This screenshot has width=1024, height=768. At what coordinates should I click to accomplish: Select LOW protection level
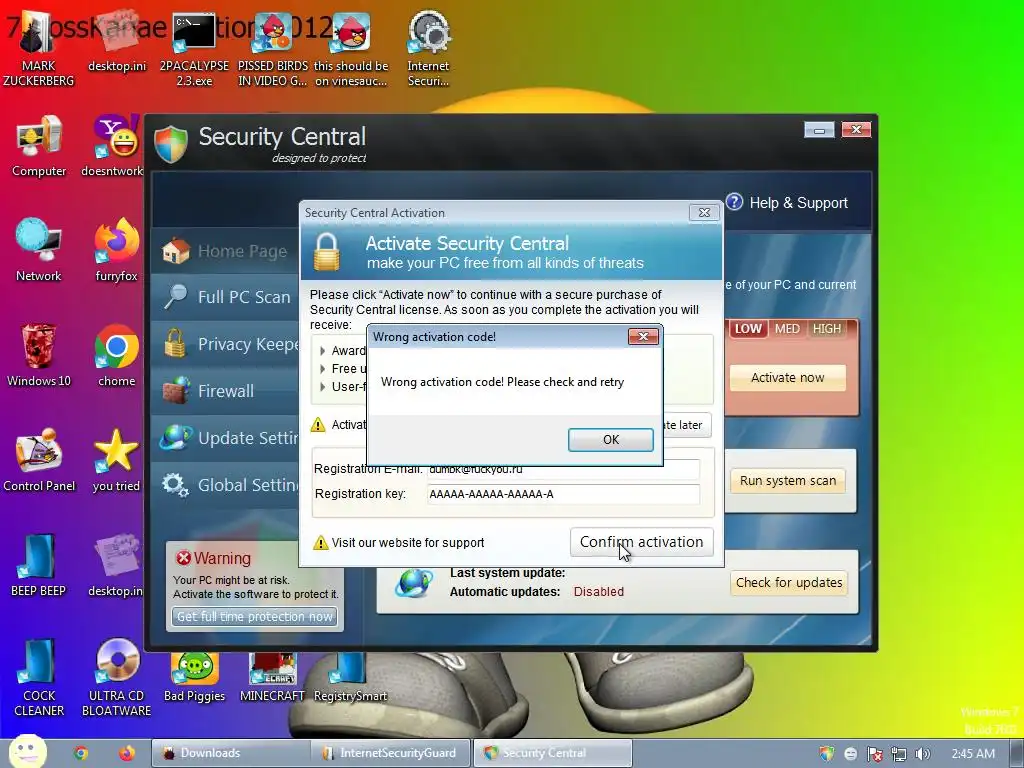click(748, 328)
